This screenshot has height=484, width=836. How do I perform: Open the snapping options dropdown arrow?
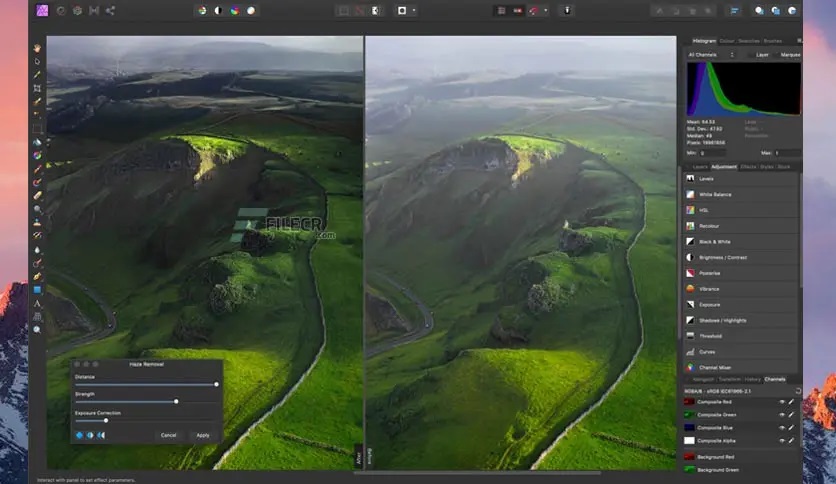[545, 11]
